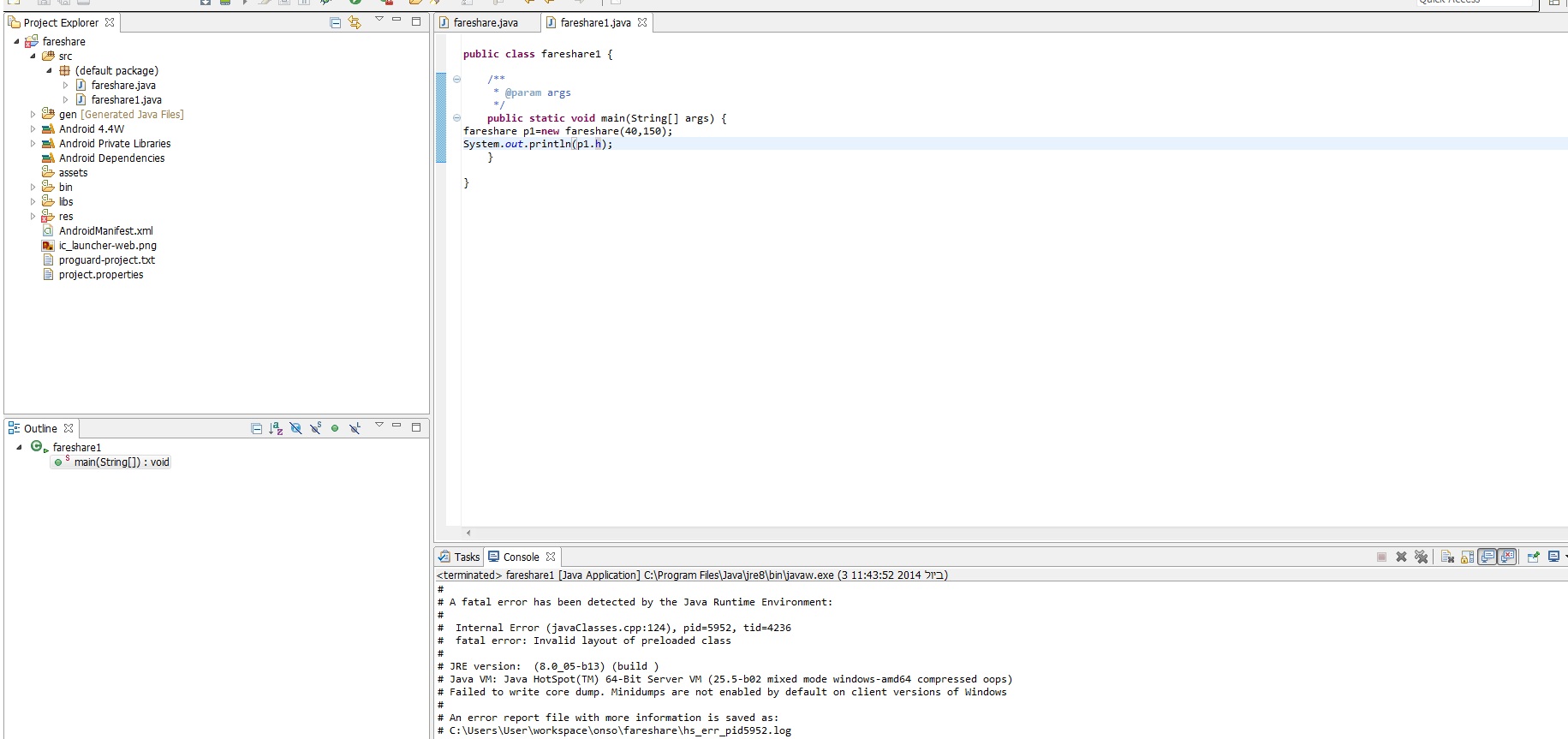Toggle Hide Static Fields and Methods
1568x739 pixels.
[315, 428]
